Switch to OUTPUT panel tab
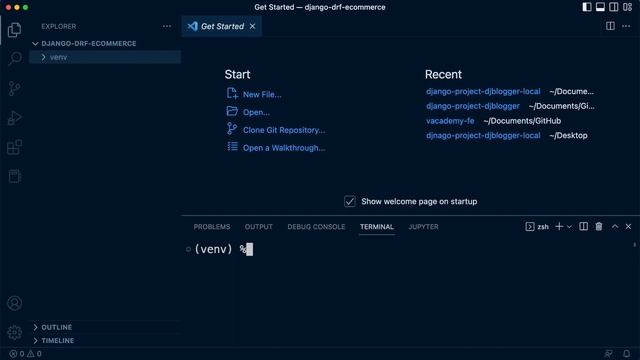The image size is (640, 360). [259, 227]
